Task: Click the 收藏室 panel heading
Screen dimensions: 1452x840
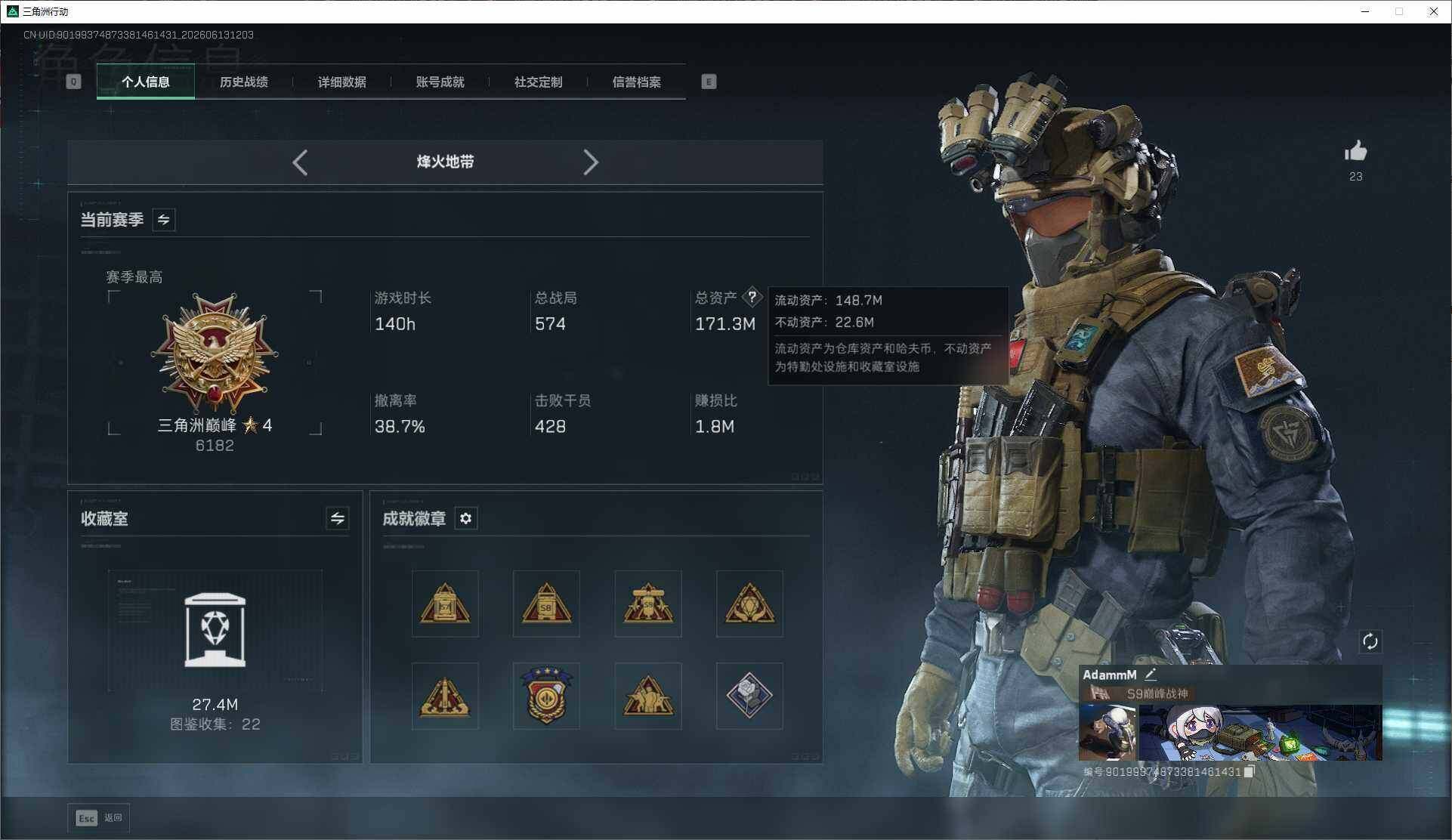Action: point(105,519)
